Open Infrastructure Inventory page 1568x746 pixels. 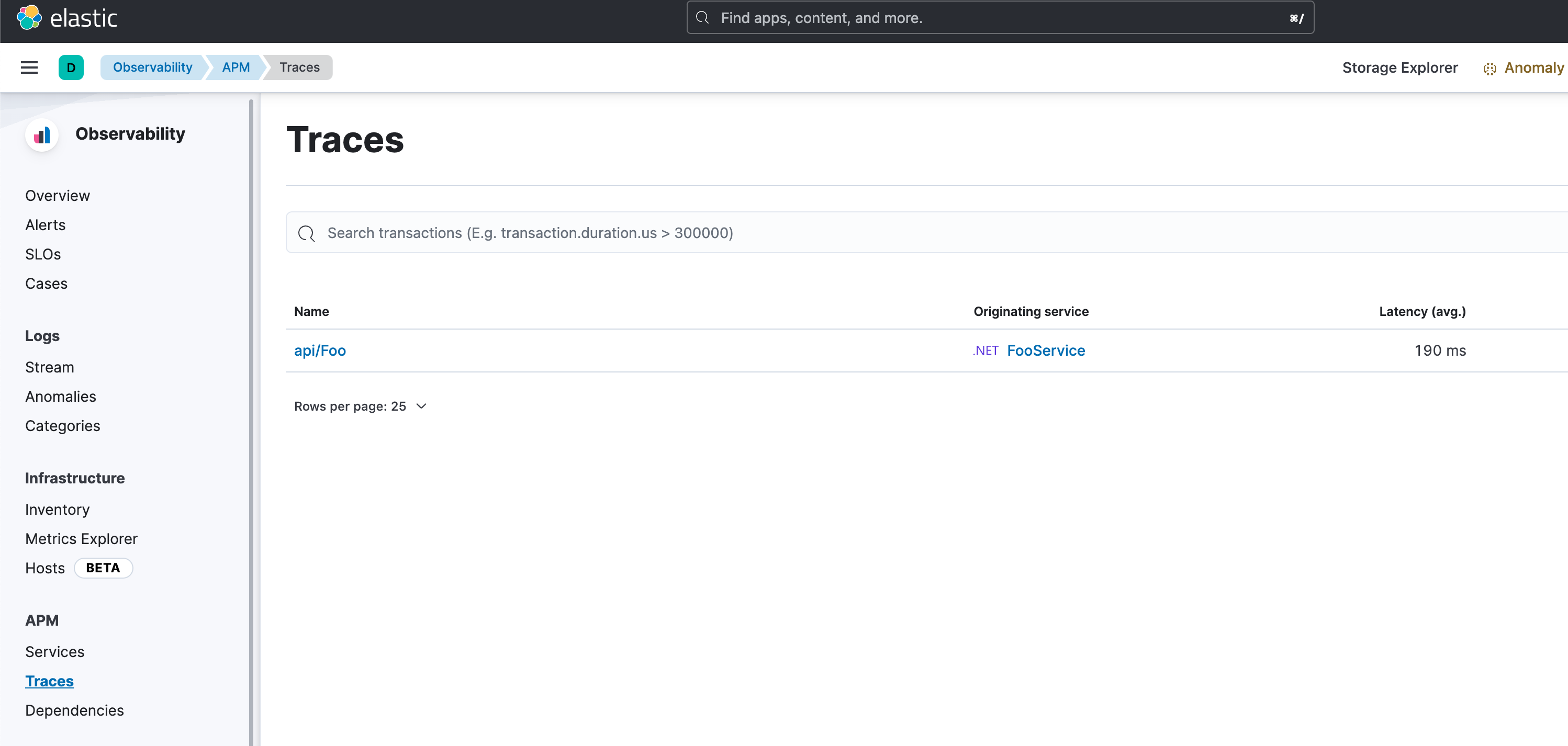point(57,510)
